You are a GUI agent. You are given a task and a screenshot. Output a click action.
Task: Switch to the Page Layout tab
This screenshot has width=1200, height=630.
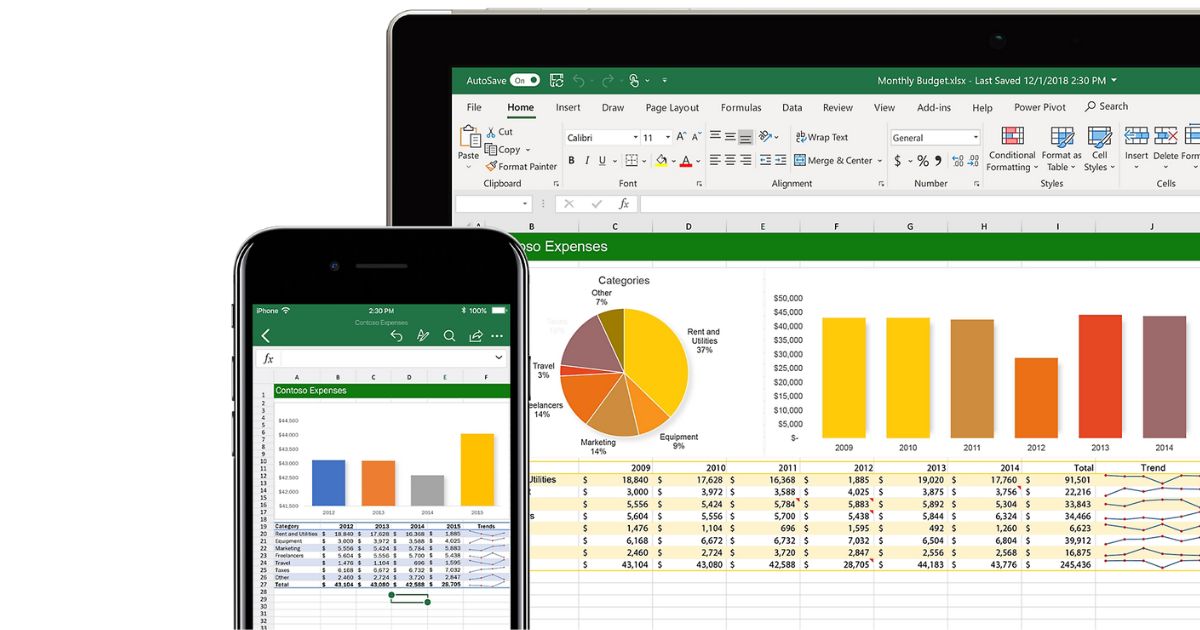click(x=672, y=108)
